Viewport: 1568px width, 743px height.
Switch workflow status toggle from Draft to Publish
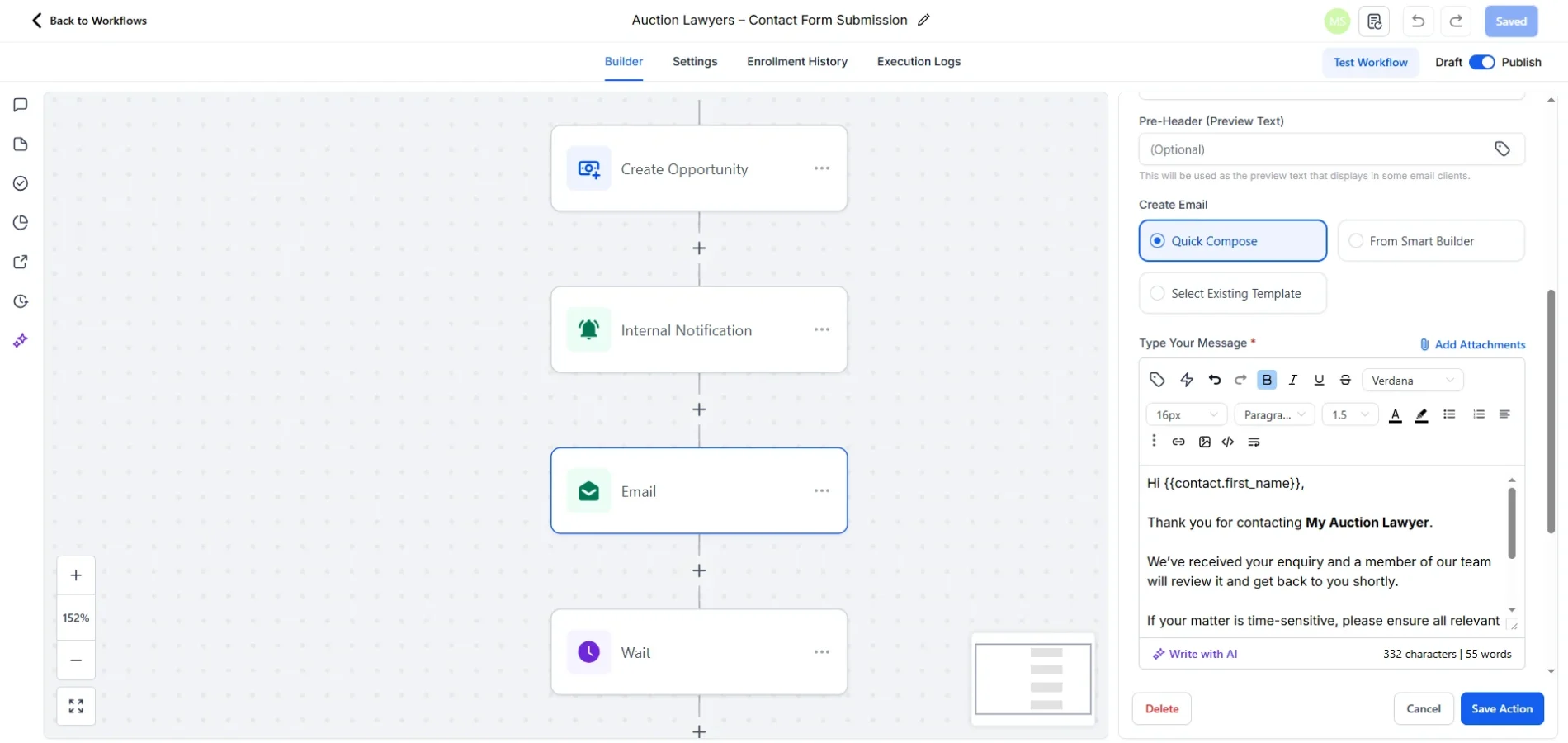pyautogui.click(x=1482, y=62)
